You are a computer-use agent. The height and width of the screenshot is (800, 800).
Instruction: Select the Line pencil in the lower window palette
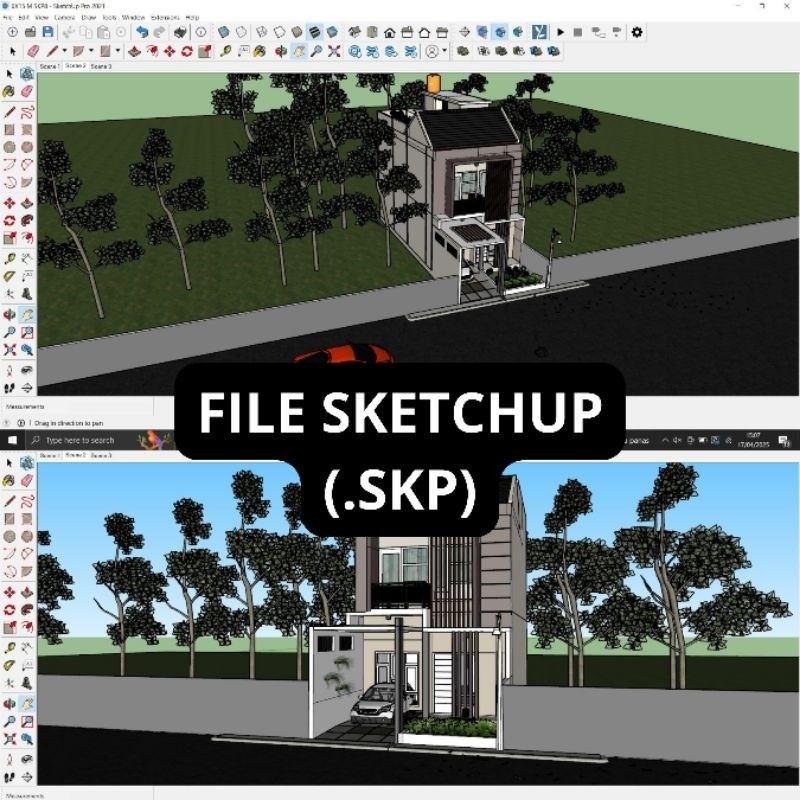pyautogui.click(x=9, y=501)
